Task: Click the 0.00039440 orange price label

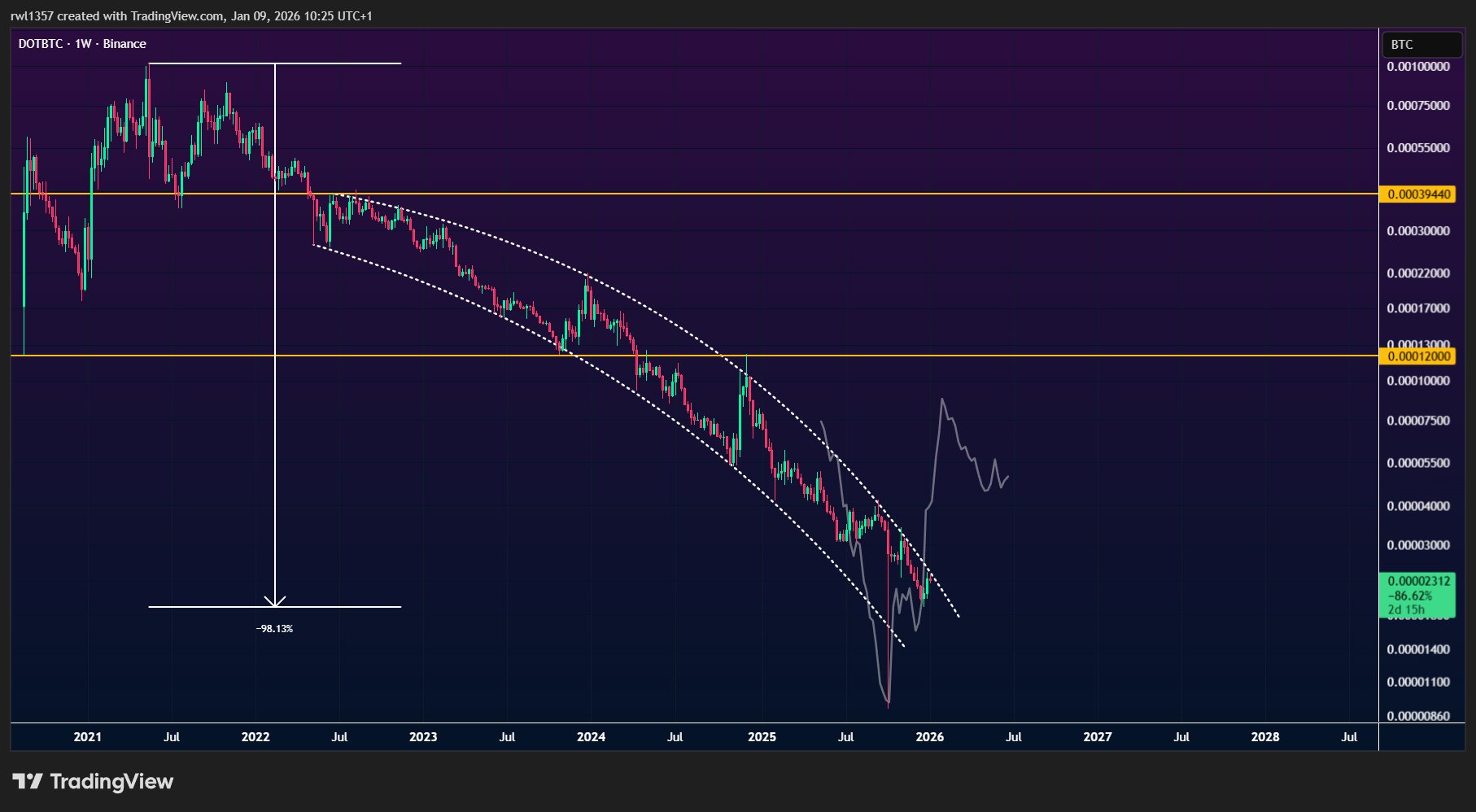Action: [x=1418, y=194]
